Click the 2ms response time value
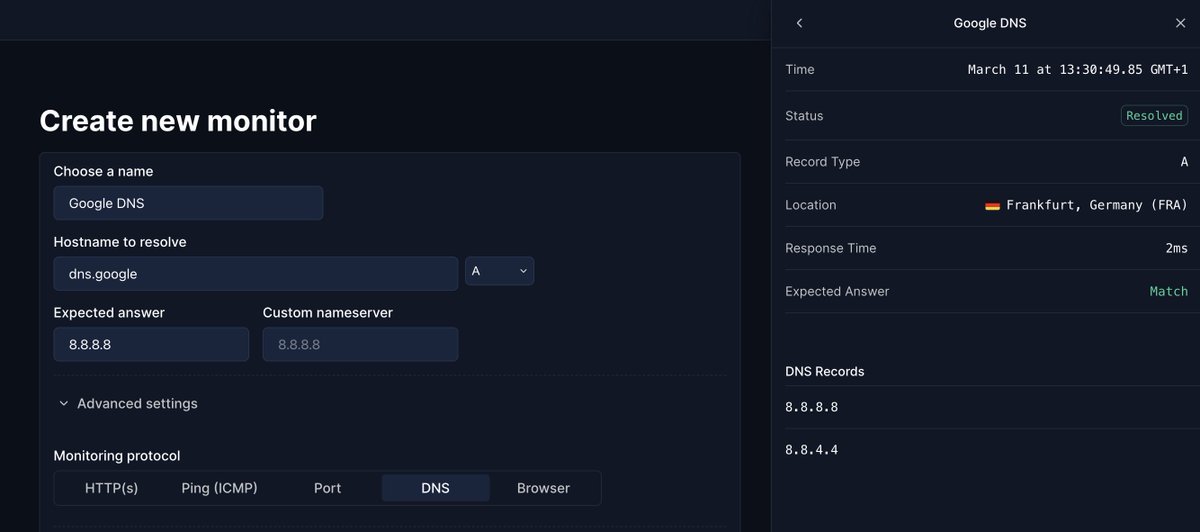Viewport: 1200px width, 532px height. (x=1176, y=248)
